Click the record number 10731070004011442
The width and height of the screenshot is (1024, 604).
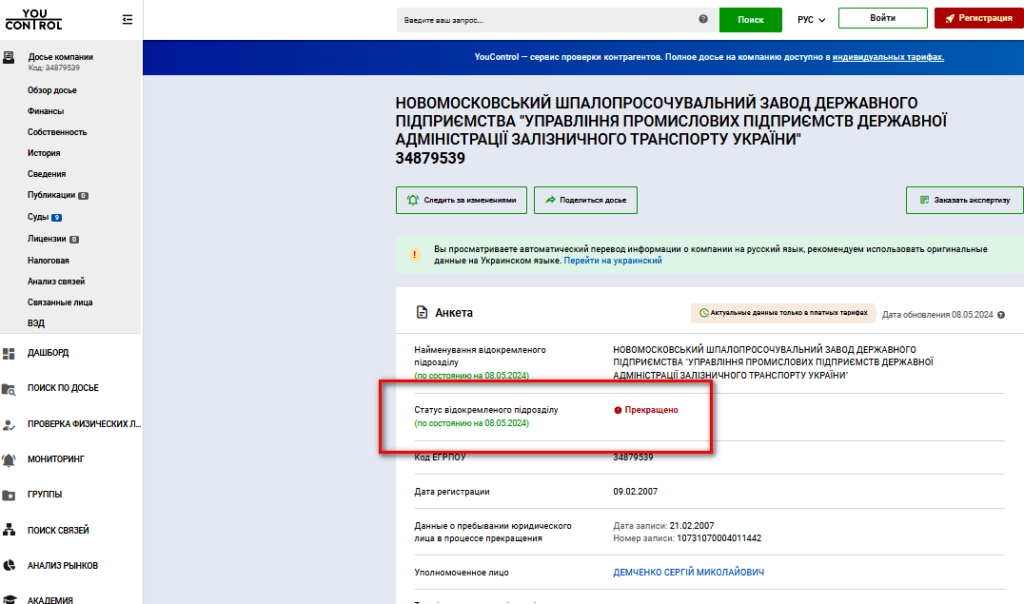point(719,539)
